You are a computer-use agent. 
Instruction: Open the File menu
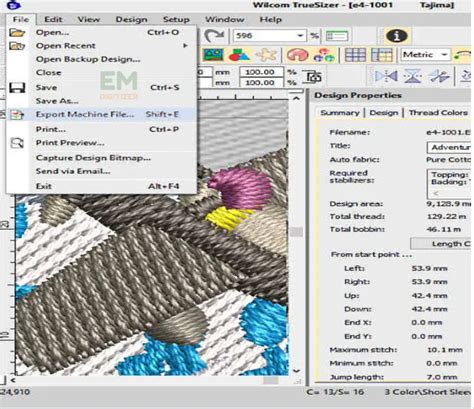tap(21, 20)
